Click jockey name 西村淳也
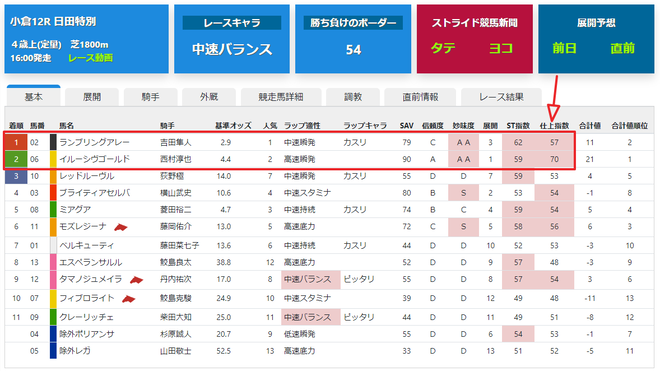Image resolution: width=660 pixels, height=371 pixels. coord(176,159)
